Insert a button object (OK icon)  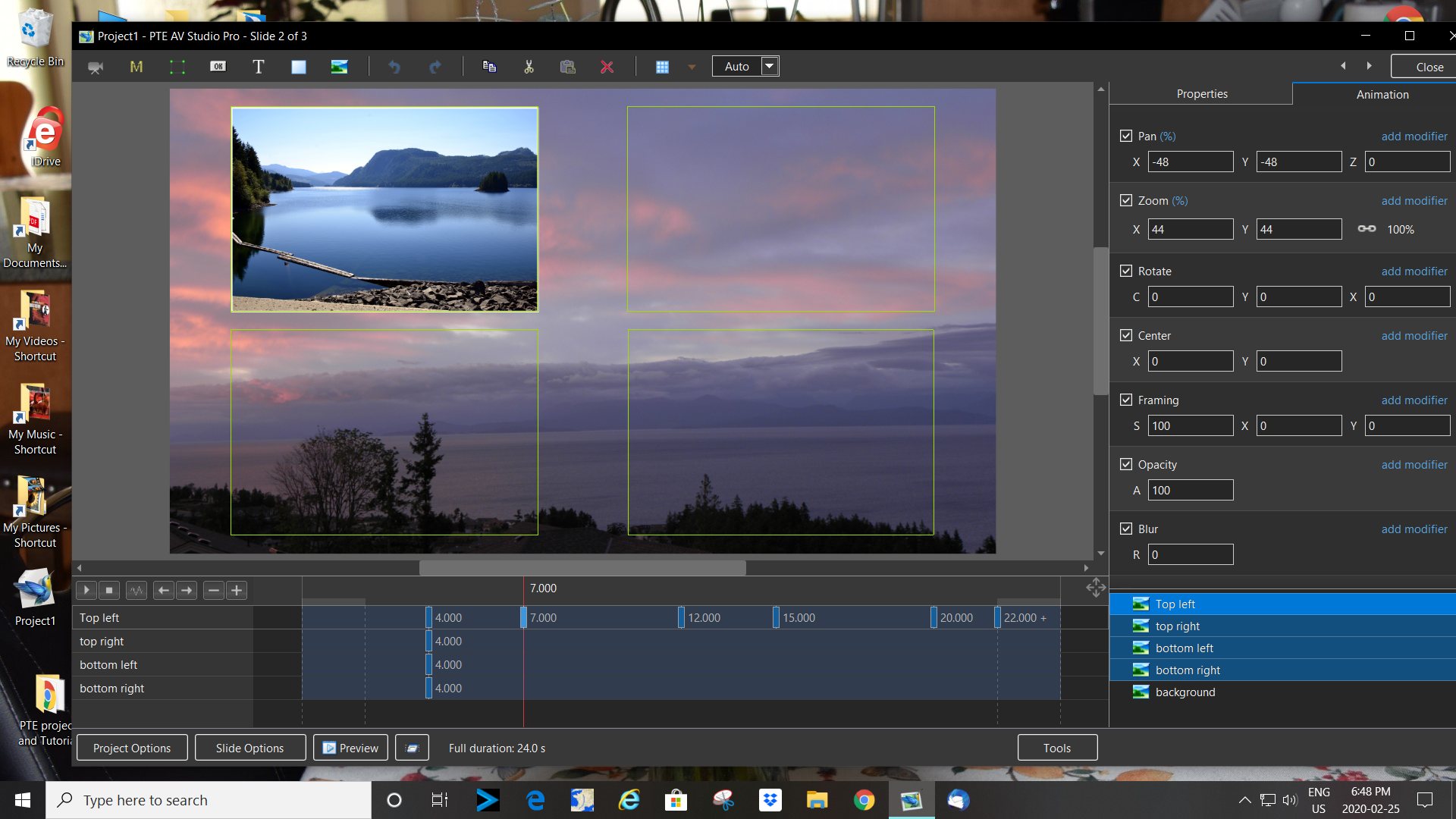[x=218, y=67]
